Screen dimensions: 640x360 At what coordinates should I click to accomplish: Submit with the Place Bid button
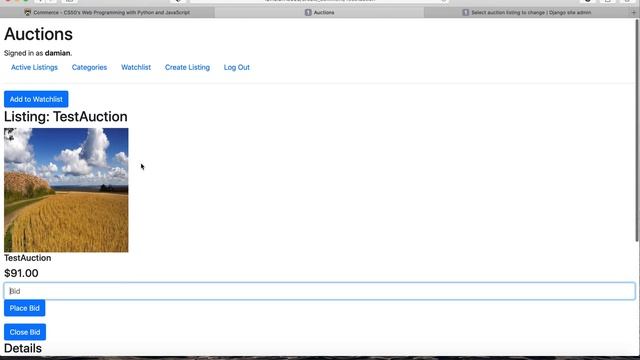point(24,308)
